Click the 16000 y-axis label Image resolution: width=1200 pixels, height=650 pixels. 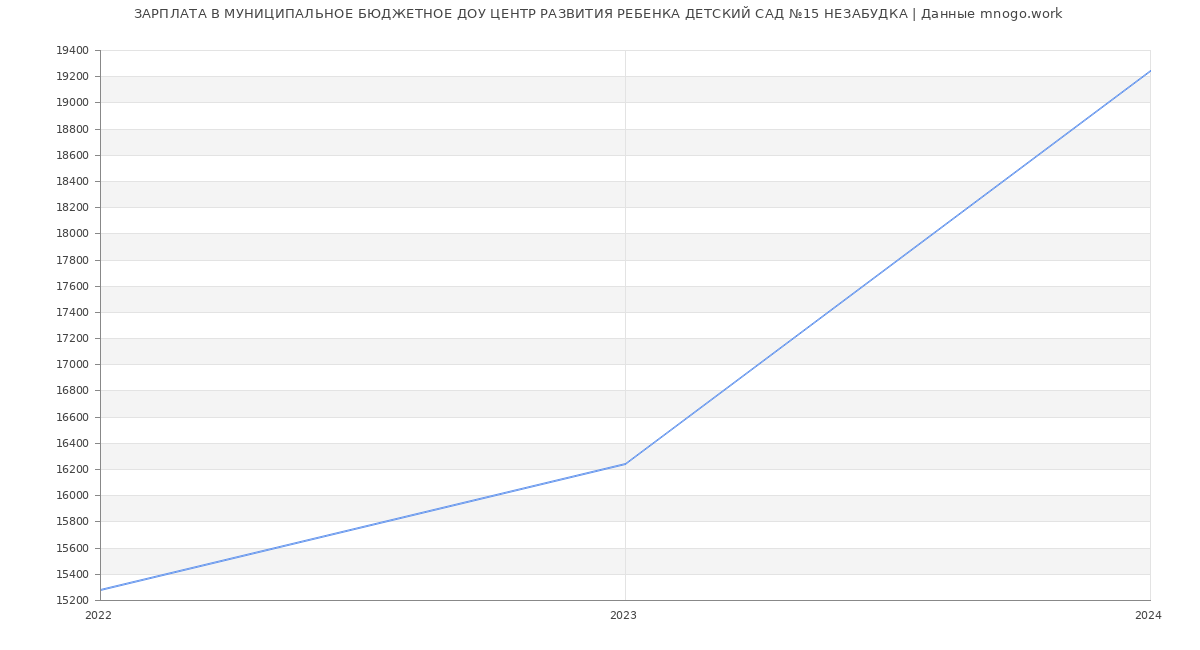(72, 495)
